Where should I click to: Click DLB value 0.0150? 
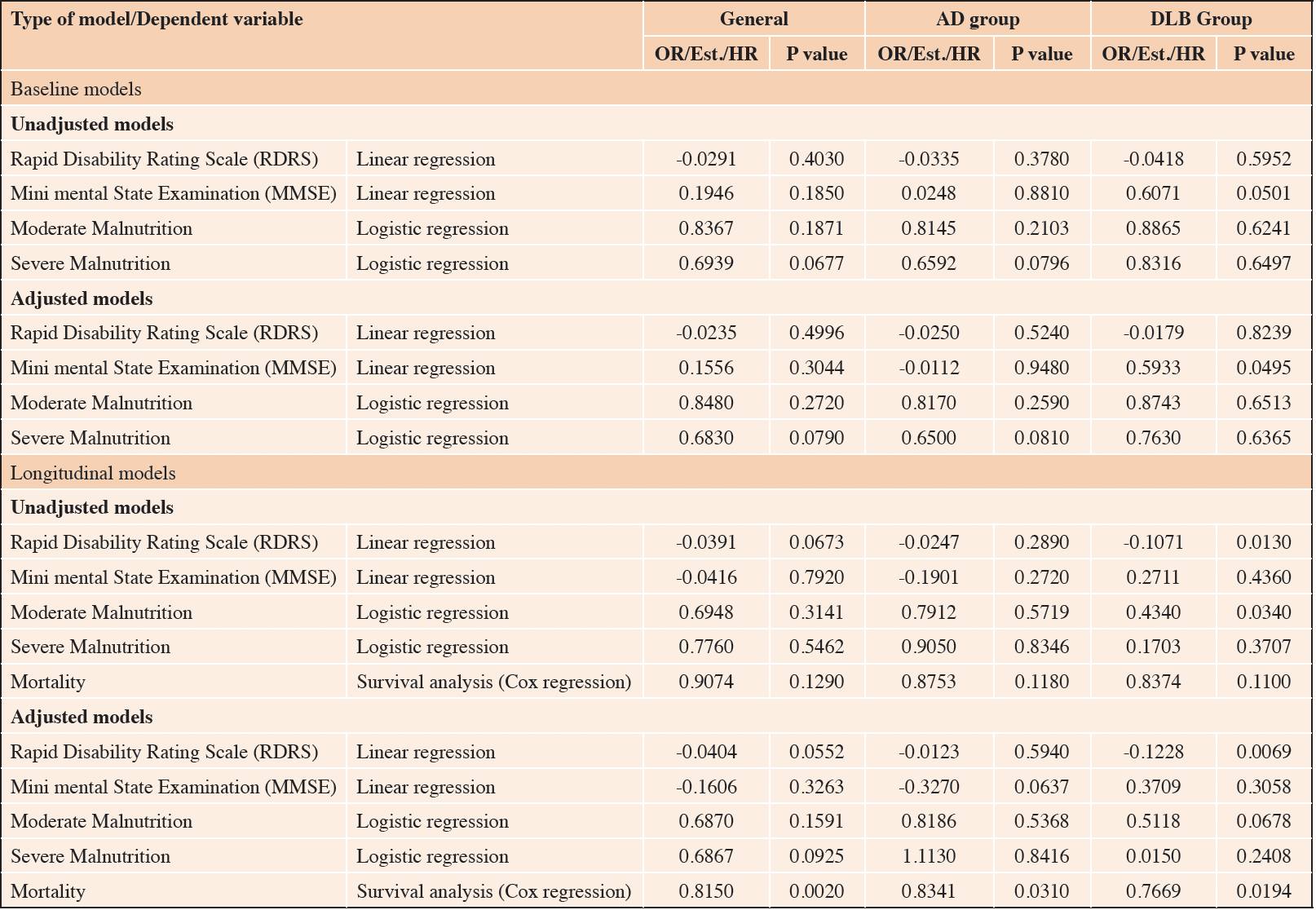coord(1153,856)
